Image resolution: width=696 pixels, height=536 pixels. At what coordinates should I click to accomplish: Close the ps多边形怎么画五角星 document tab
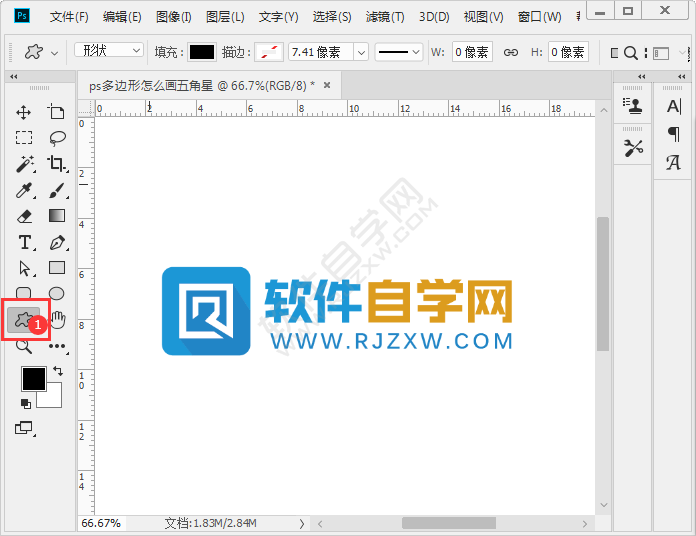(x=327, y=85)
